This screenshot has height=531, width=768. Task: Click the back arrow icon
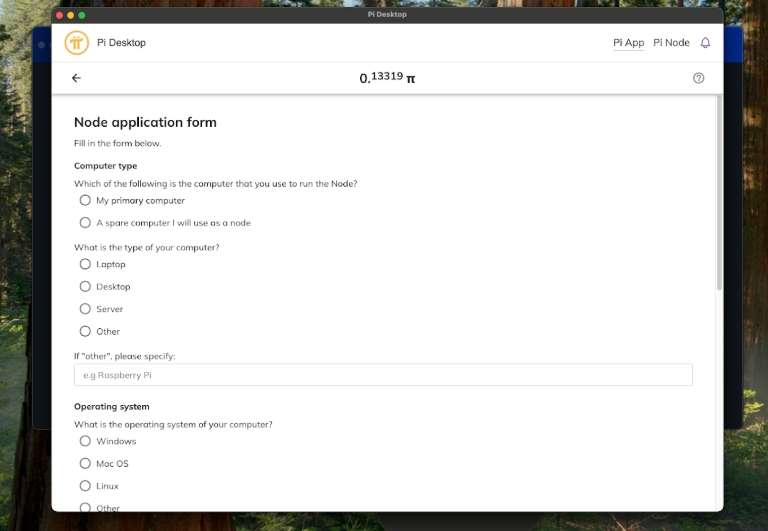tap(77, 78)
